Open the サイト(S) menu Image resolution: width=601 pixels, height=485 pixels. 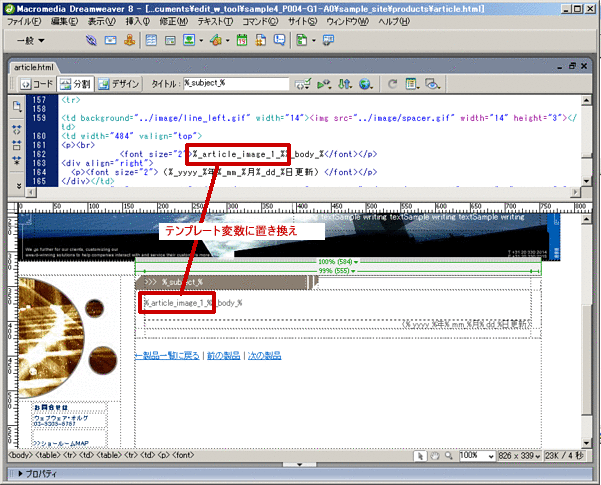coord(302,21)
